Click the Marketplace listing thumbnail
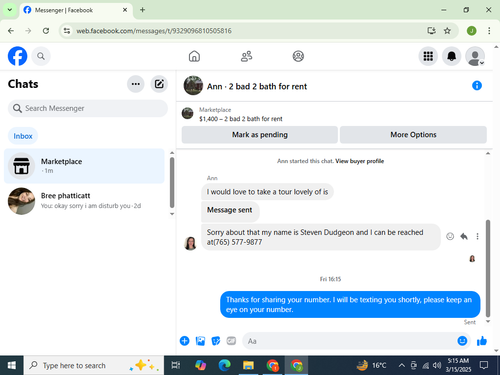Image resolution: width=500 pixels, height=375 pixels. (x=187, y=113)
